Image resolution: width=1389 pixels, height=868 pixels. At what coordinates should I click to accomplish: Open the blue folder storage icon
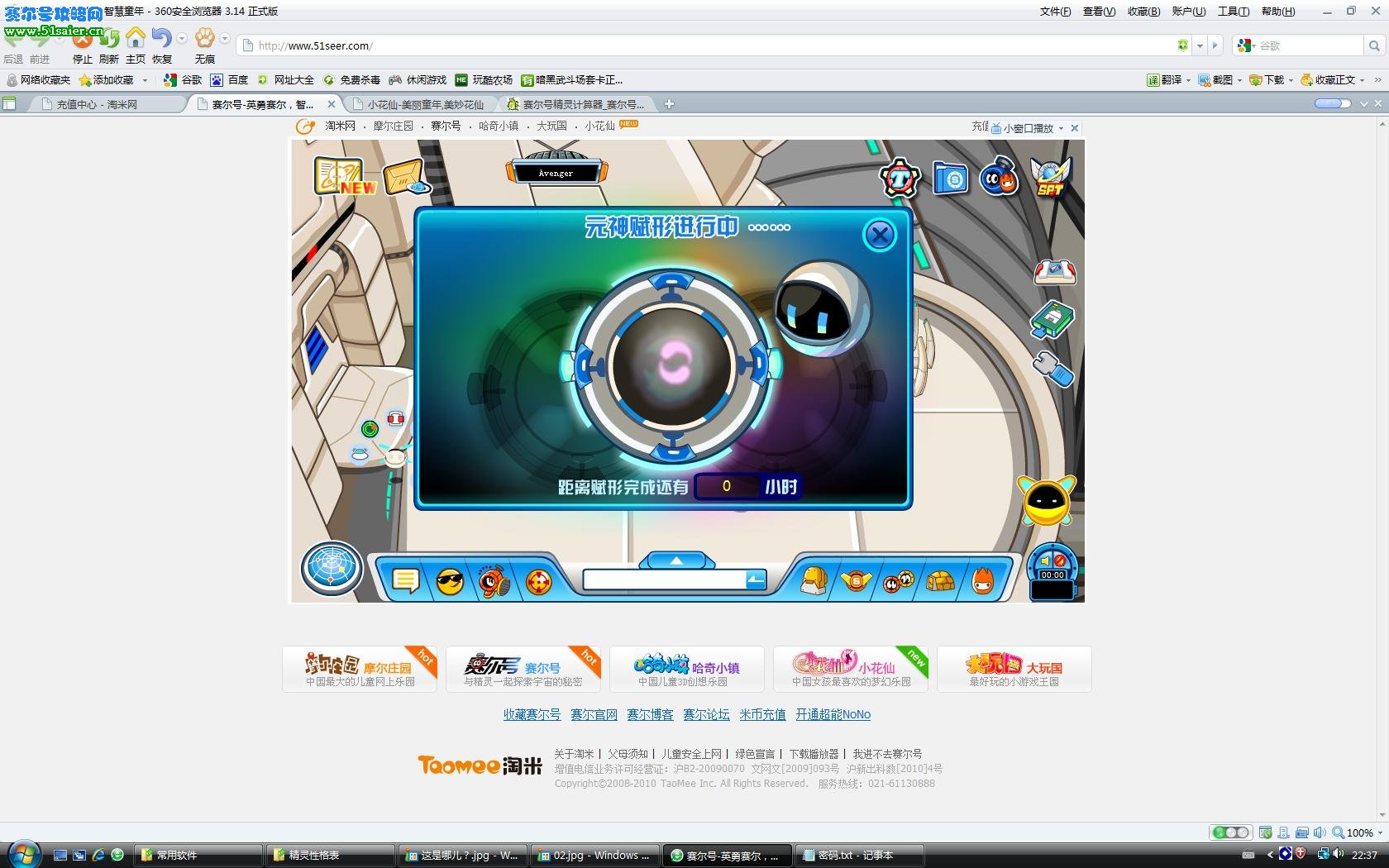(x=951, y=178)
